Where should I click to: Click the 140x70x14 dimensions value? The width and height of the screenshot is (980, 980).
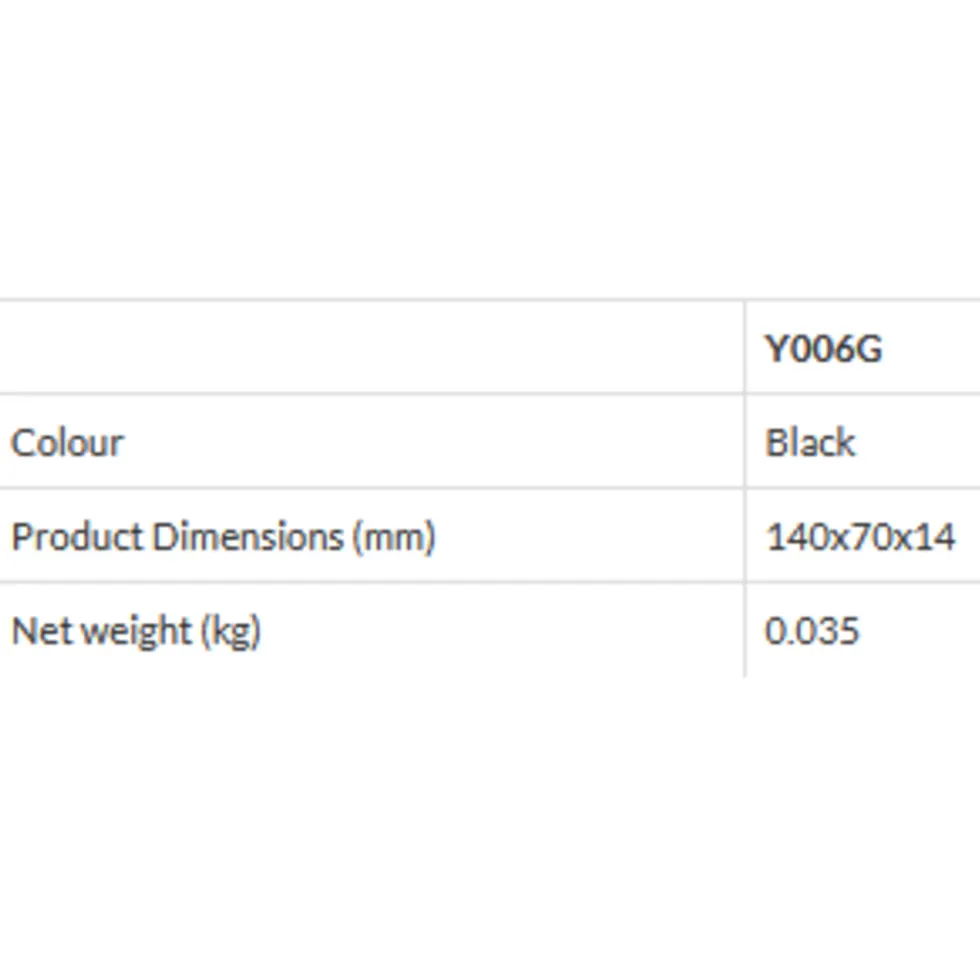tap(860, 537)
